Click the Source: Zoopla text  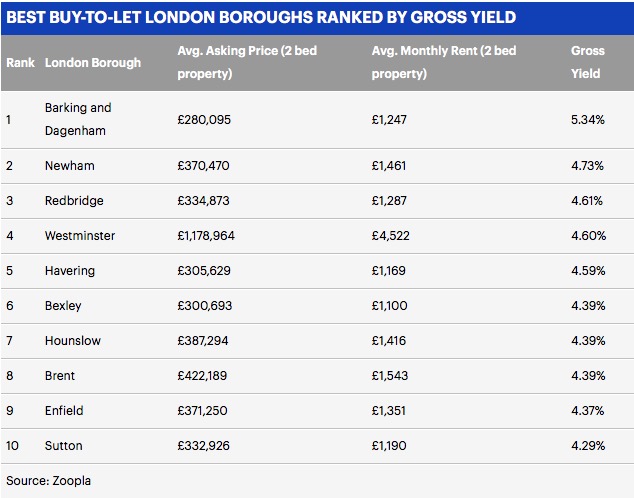(x=49, y=481)
